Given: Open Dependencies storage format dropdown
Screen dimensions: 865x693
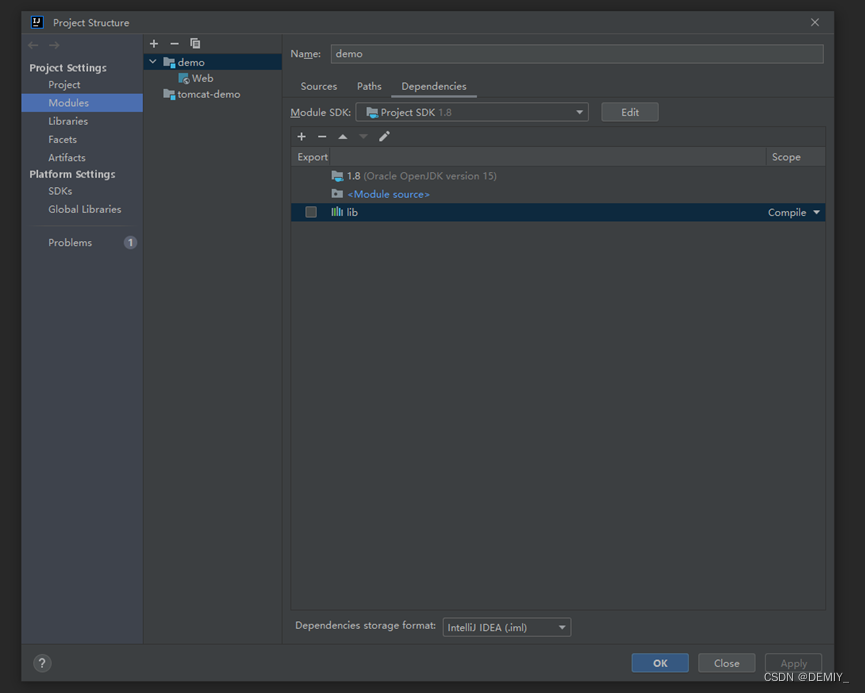Looking at the screenshot, I should pyautogui.click(x=506, y=627).
